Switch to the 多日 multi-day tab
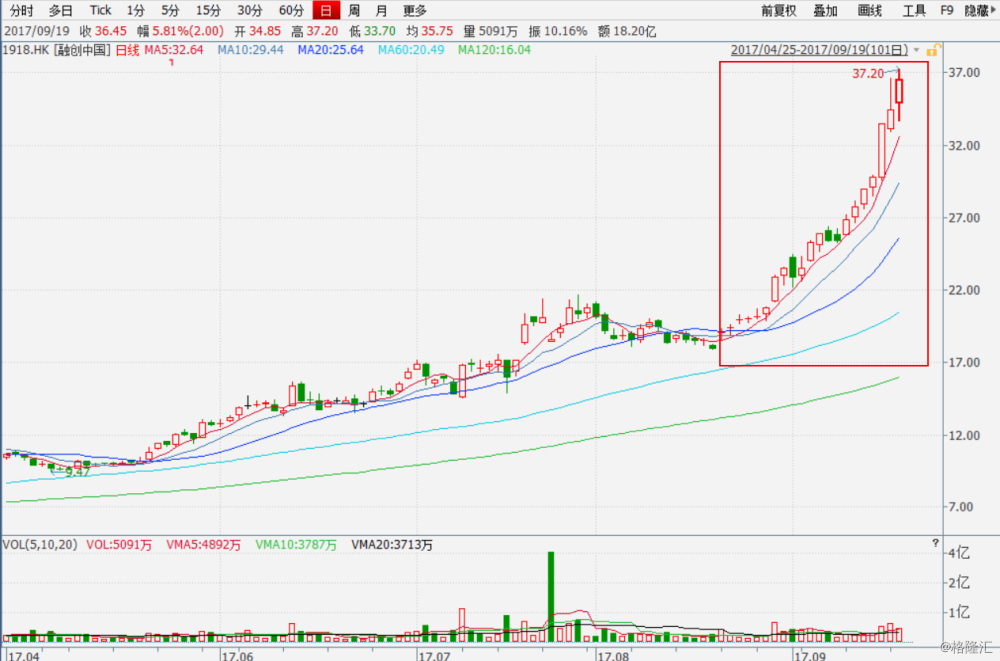 [x=61, y=10]
